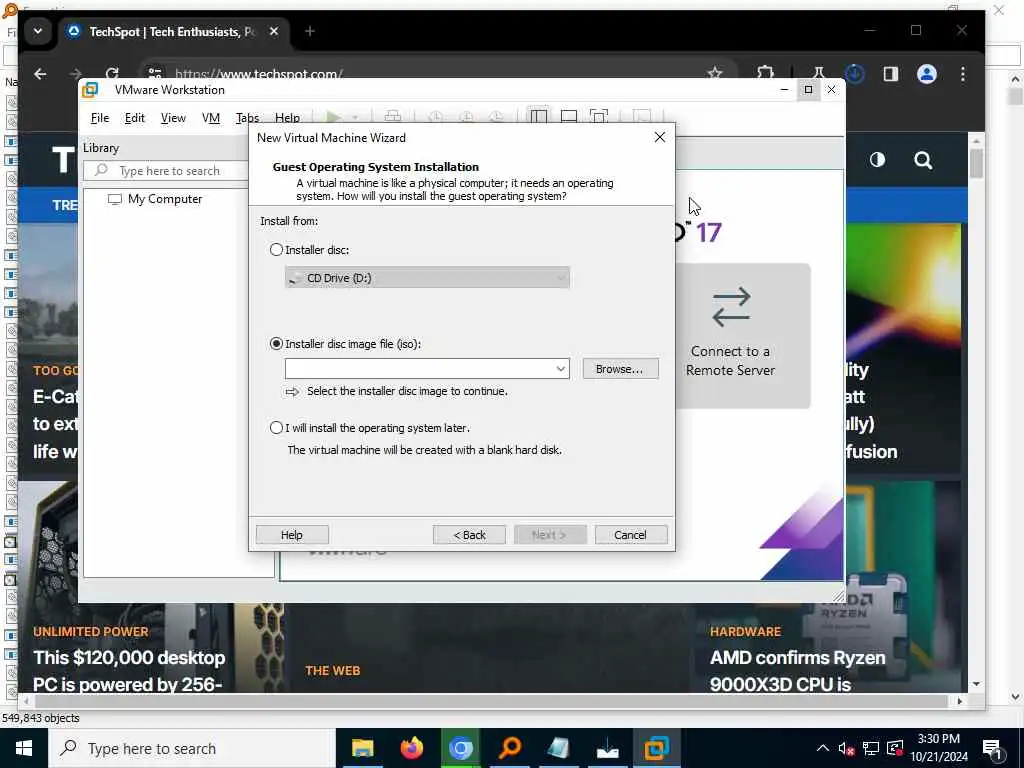Viewport: 1024px width, 768px height.
Task: Click into the ISO image path field
Action: (419, 369)
